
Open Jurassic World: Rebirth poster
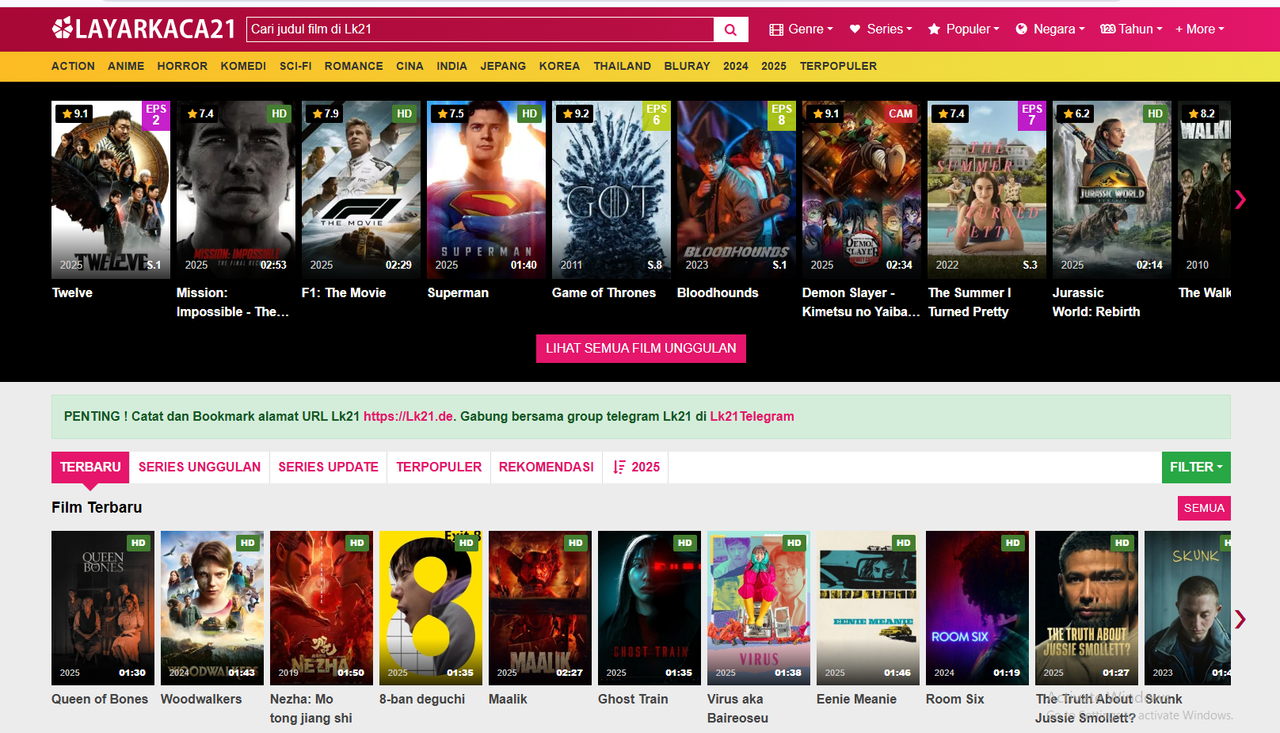[x=1112, y=190]
